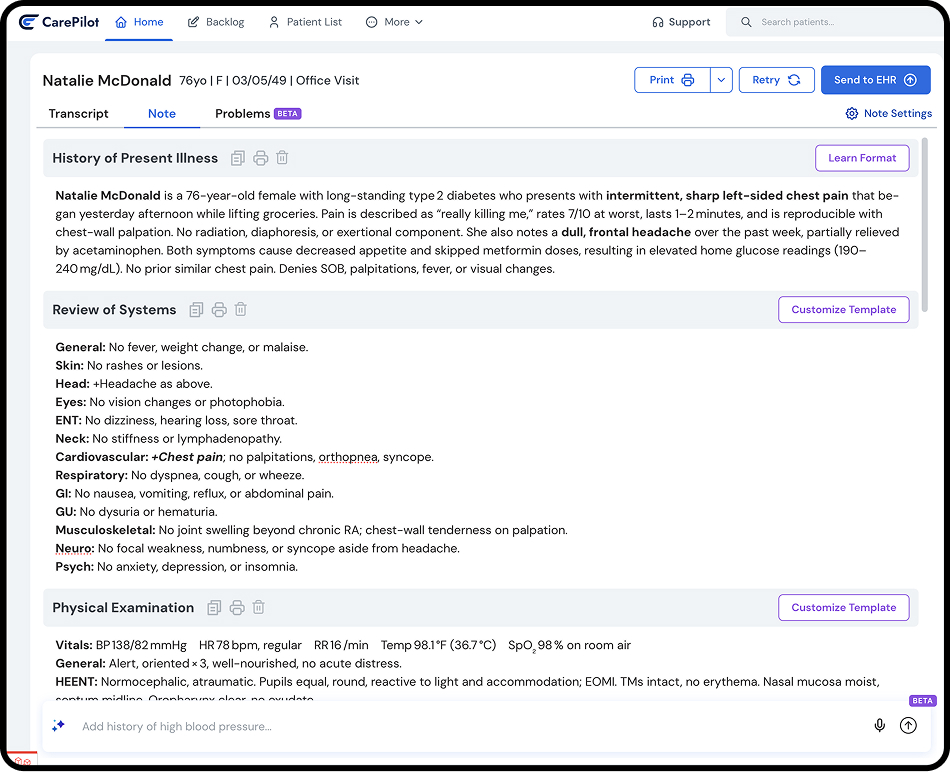Copy the History of Present Illness text
Viewport: 950px width, 772px height.
pos(237,157)
